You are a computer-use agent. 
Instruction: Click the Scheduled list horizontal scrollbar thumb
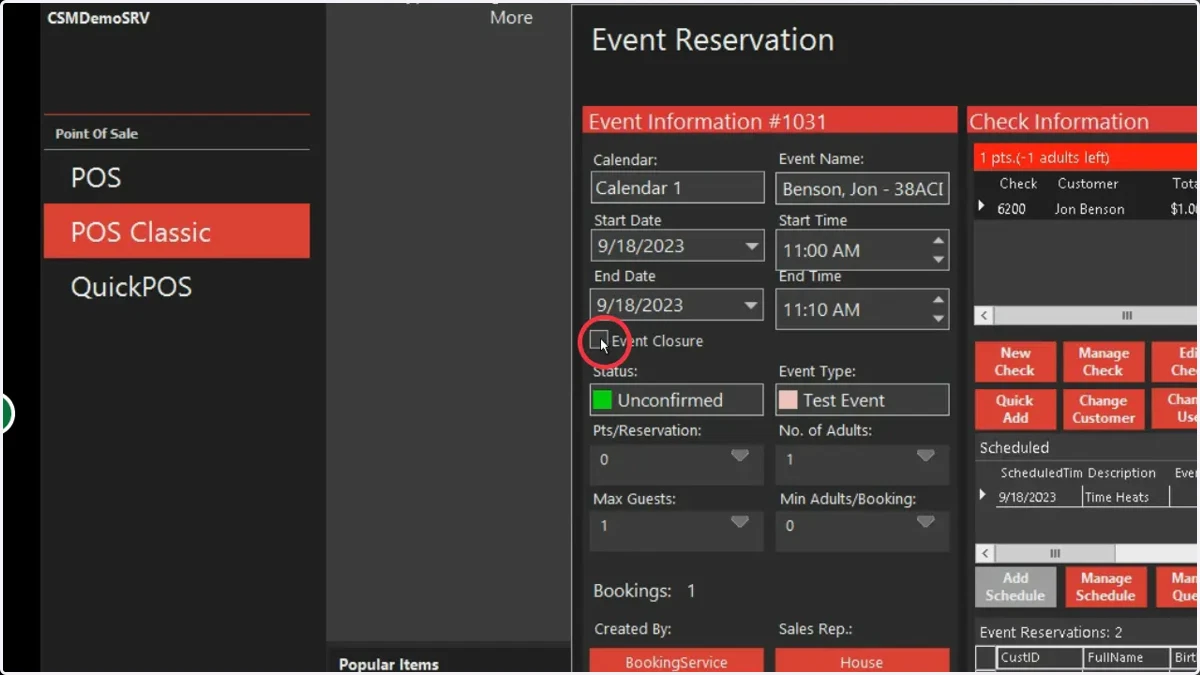[1055, 553]
